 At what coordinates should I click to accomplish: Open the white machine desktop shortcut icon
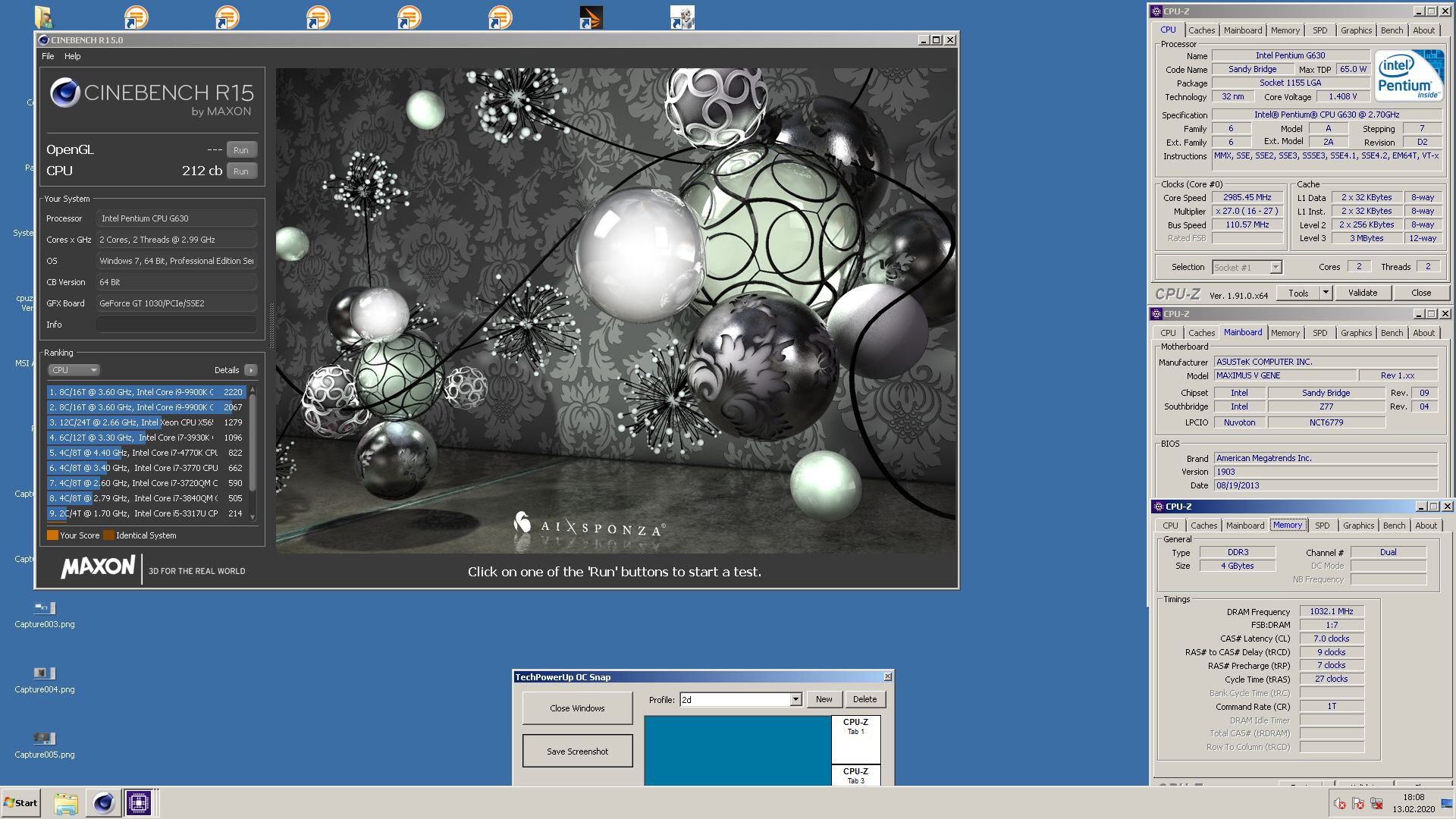[x=682, y=17]
